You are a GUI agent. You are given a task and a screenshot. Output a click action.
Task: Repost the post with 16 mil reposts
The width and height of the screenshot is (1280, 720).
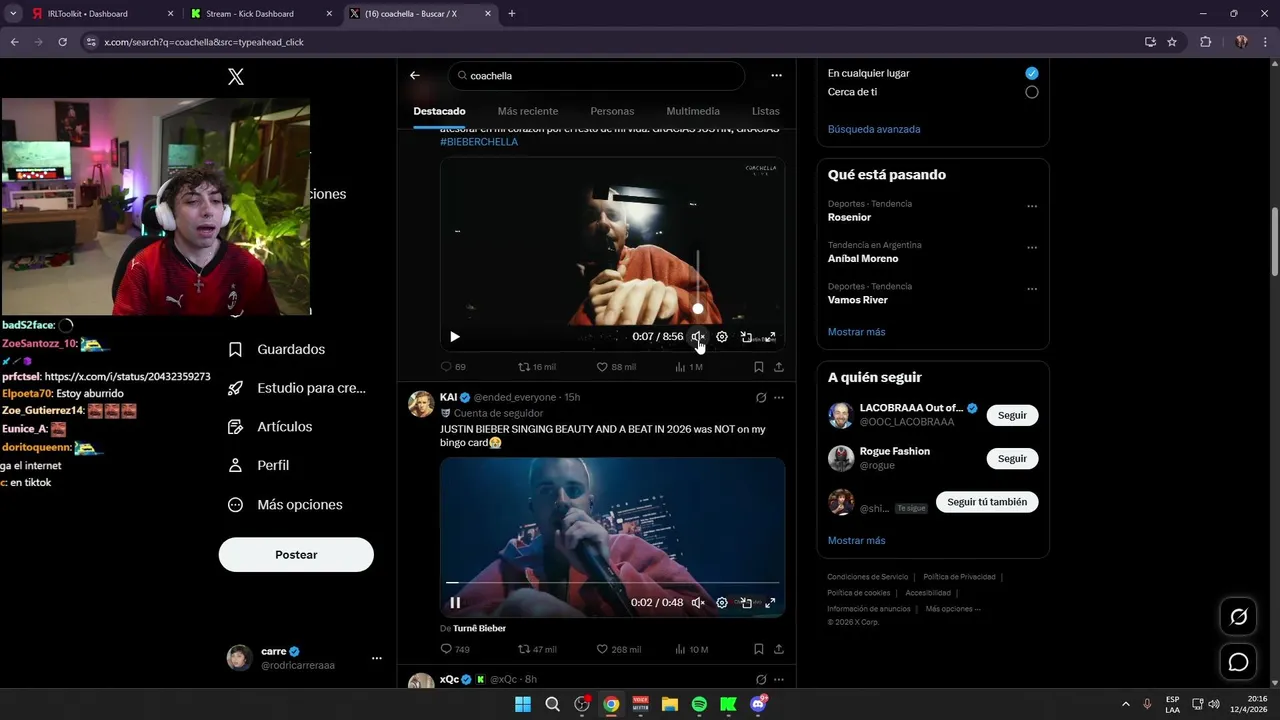[x=536, y=367]
